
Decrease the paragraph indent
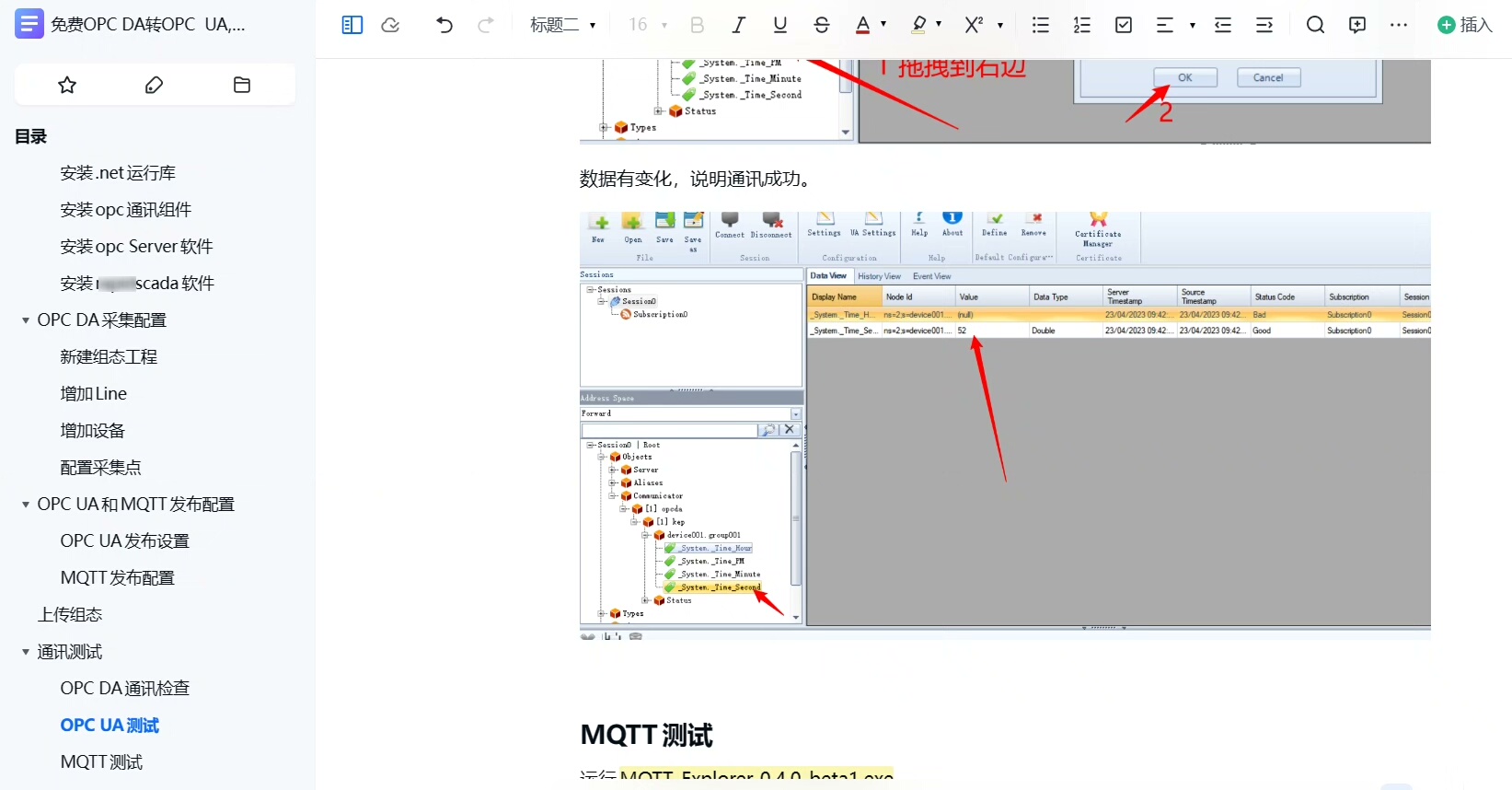1223,25
